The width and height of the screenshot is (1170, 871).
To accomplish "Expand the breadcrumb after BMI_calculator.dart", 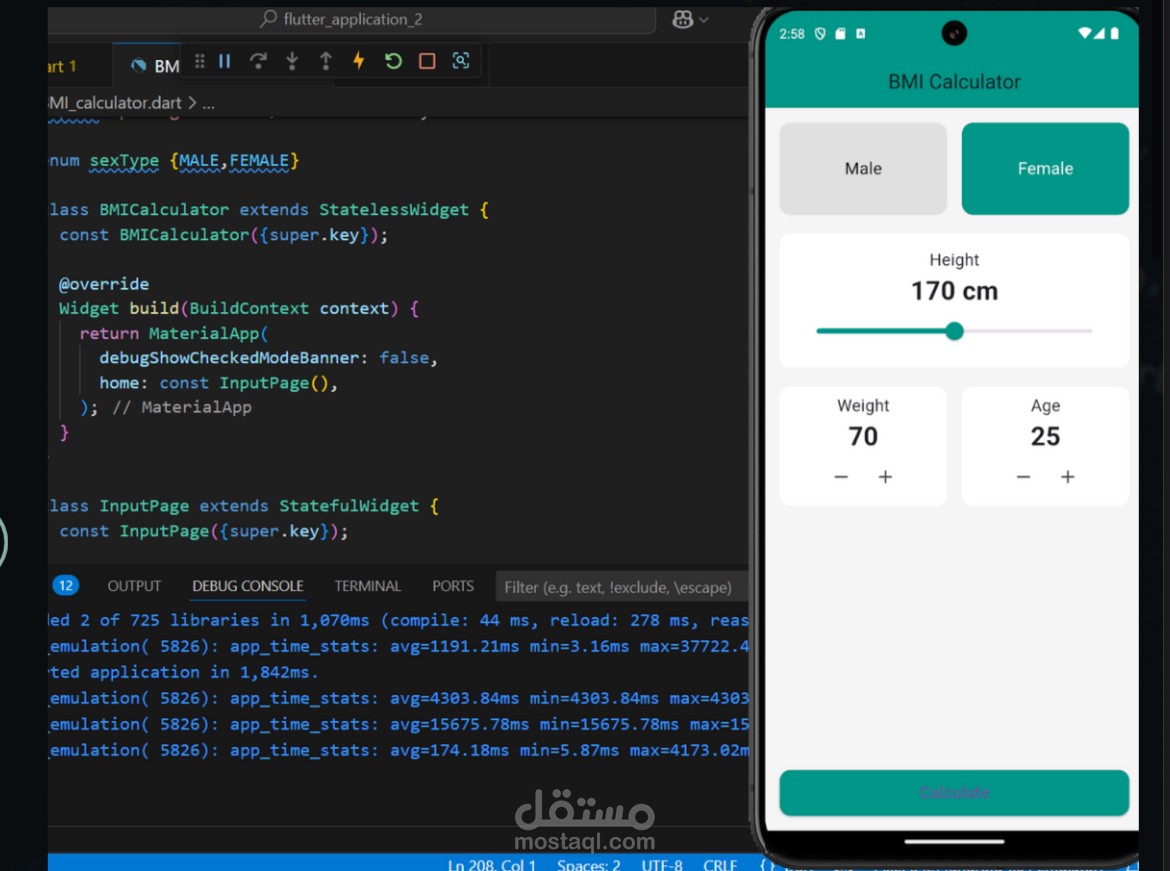I will coord(208,103).
